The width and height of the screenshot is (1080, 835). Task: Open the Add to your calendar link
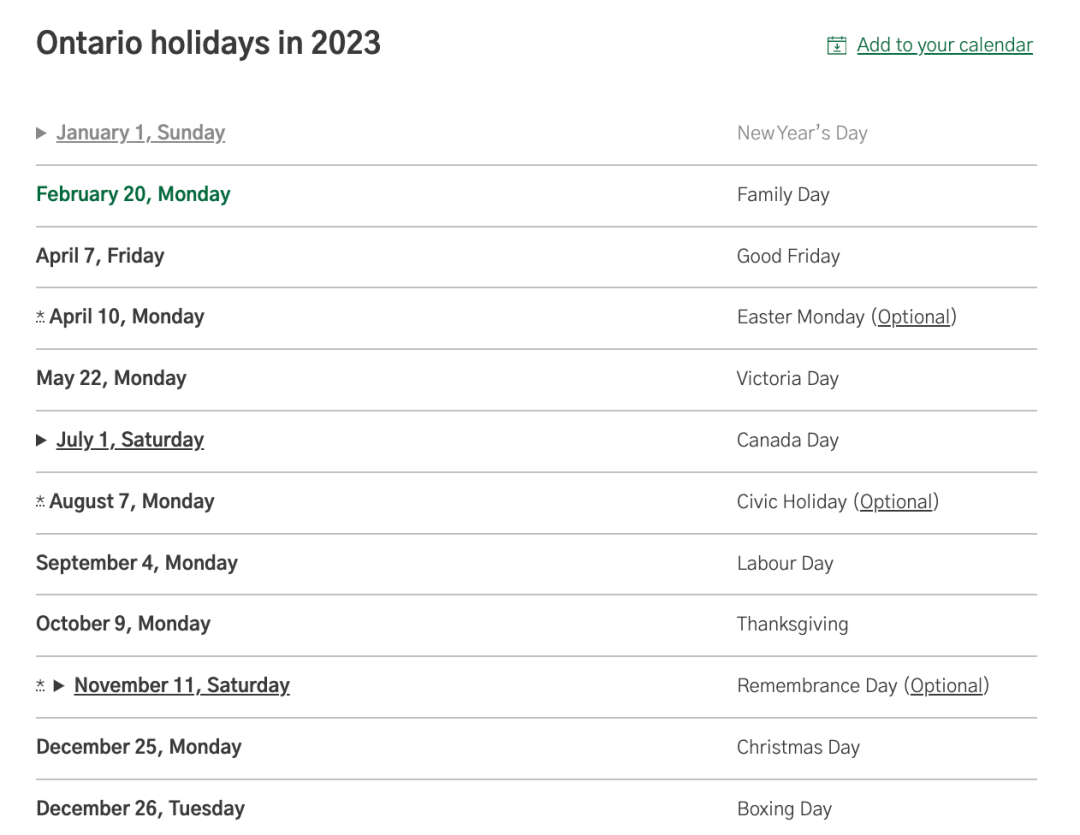pos(944,45)
